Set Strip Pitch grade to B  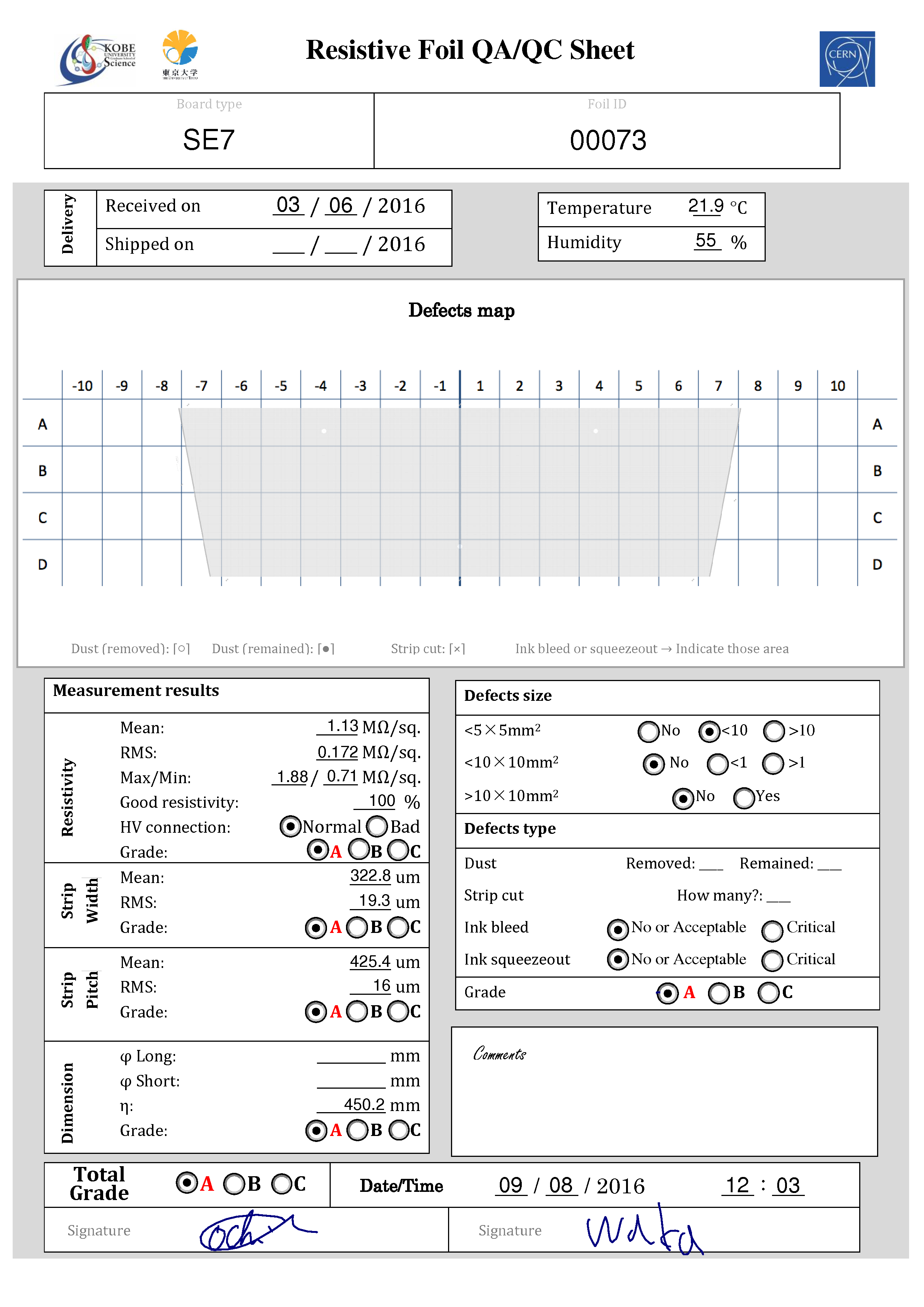(x=357, y=1012)
